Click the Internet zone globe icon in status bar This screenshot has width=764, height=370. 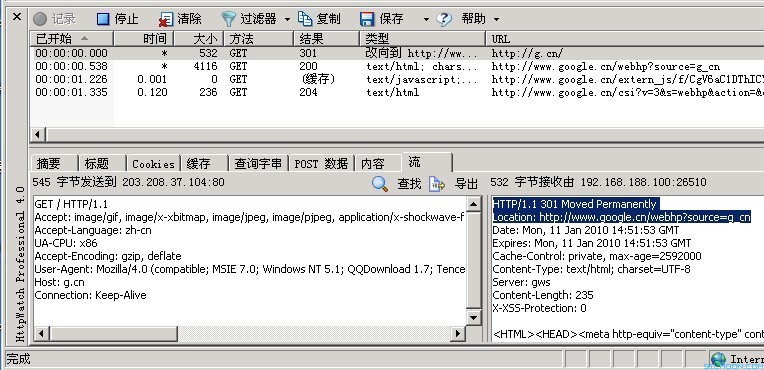pos(718,360)
